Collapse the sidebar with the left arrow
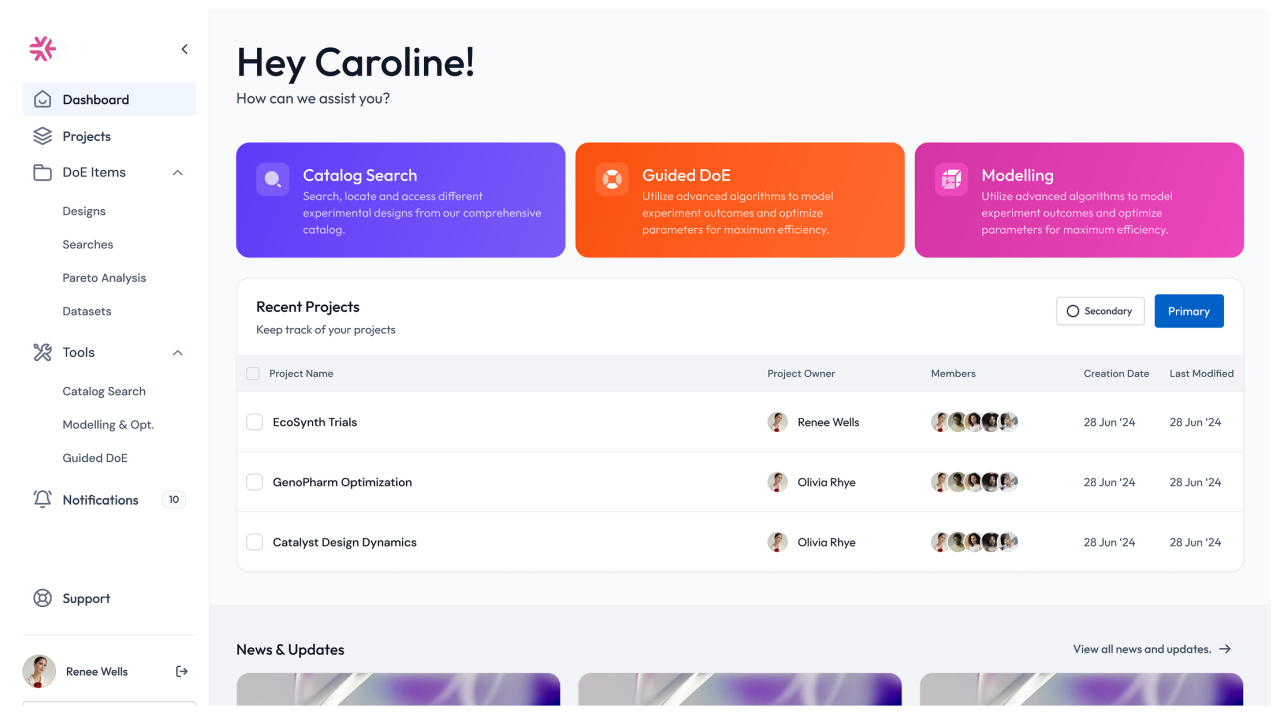The height and width of the screenshot is (715, 1280). (x=184, y=49)
